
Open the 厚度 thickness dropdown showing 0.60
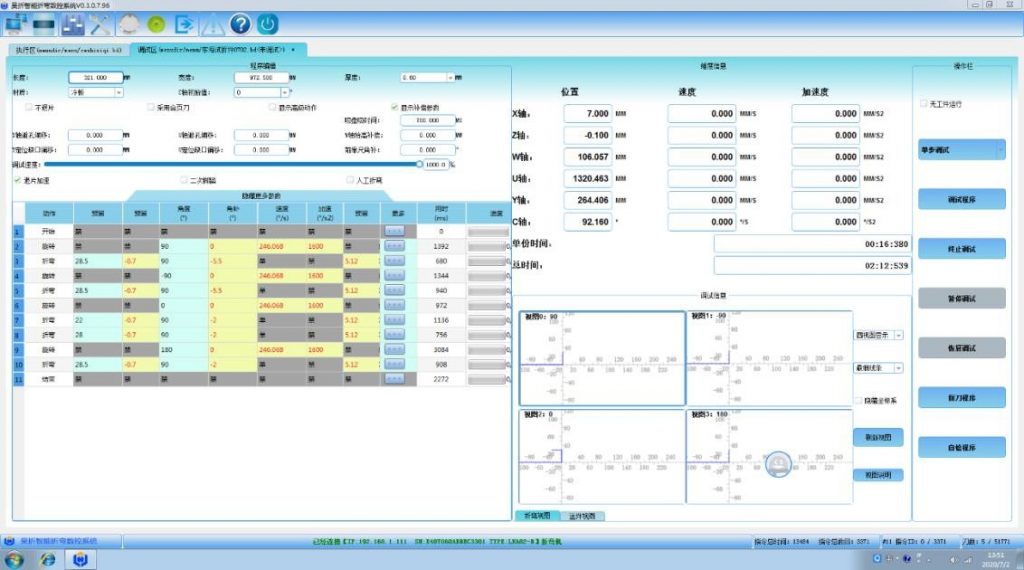[x=450, y=78]
